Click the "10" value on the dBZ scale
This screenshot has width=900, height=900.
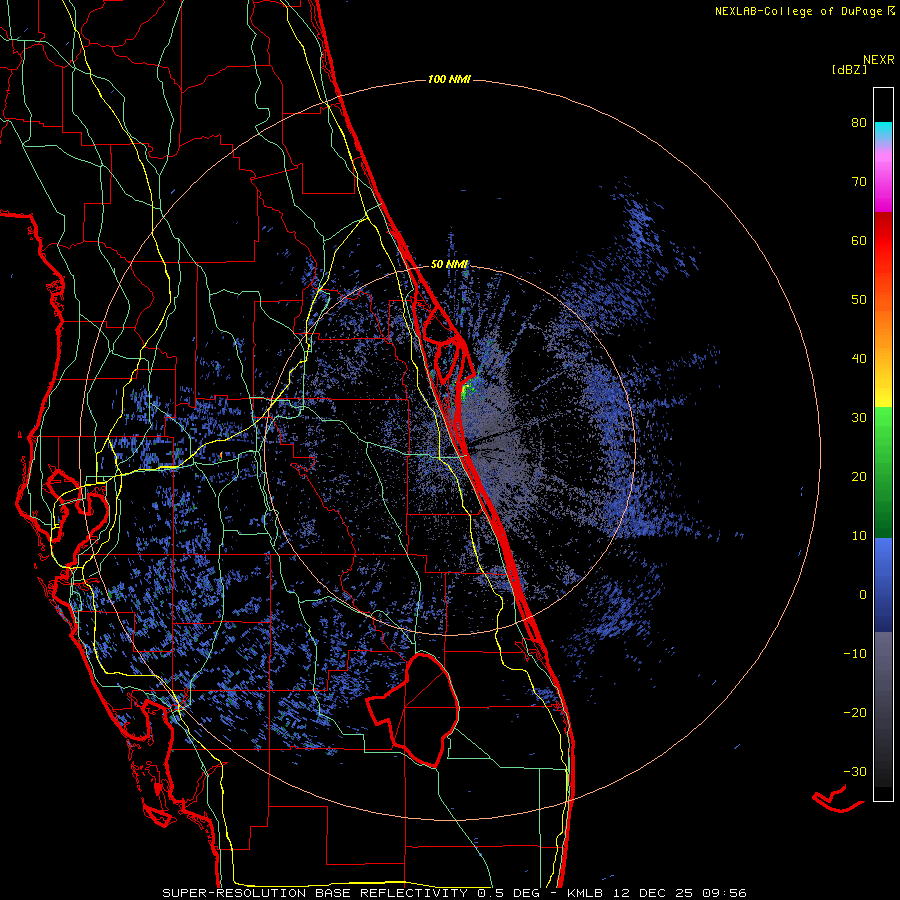(859, 536)
